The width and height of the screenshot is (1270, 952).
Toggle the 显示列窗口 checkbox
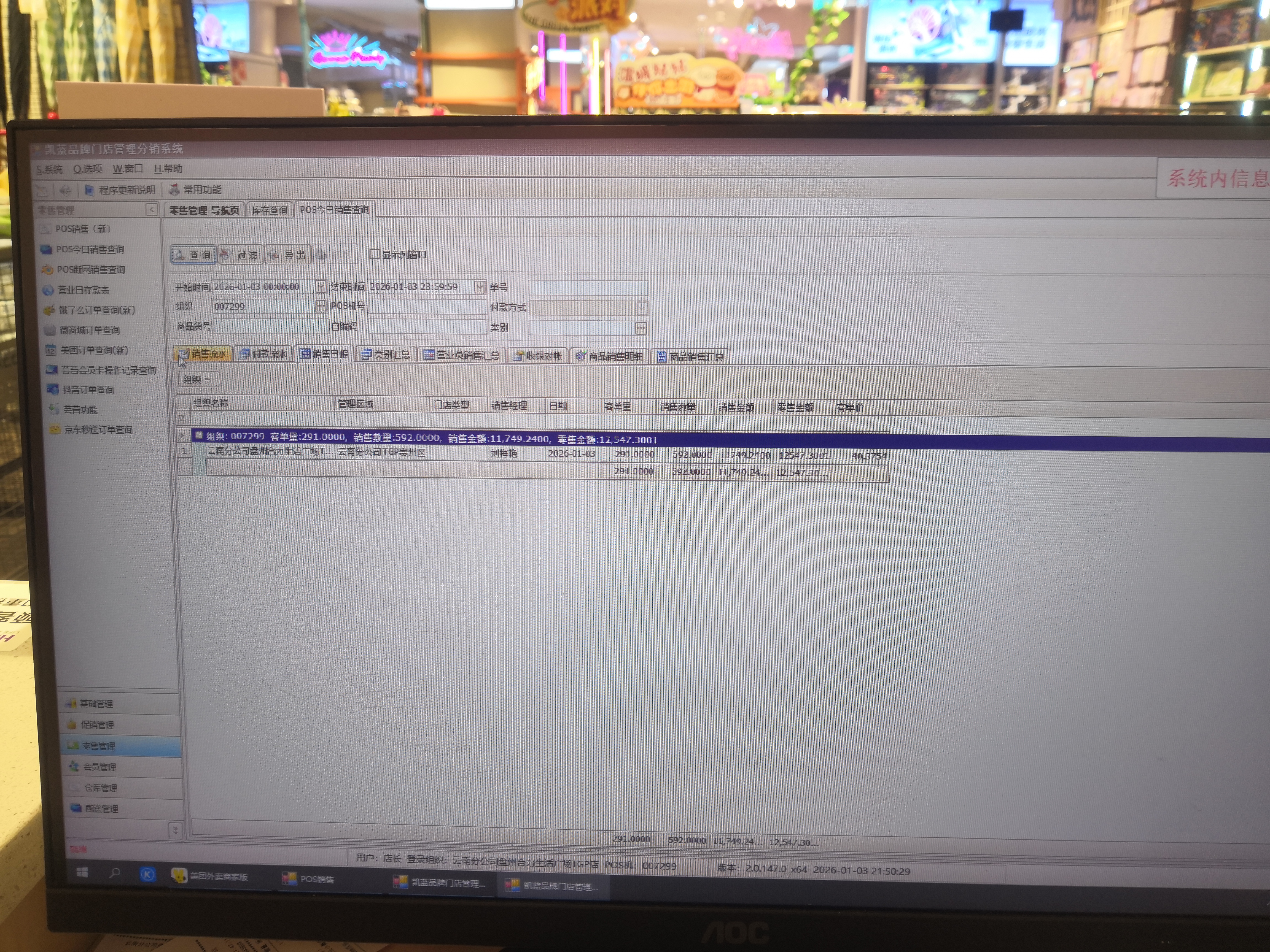[x=375, y=254]
